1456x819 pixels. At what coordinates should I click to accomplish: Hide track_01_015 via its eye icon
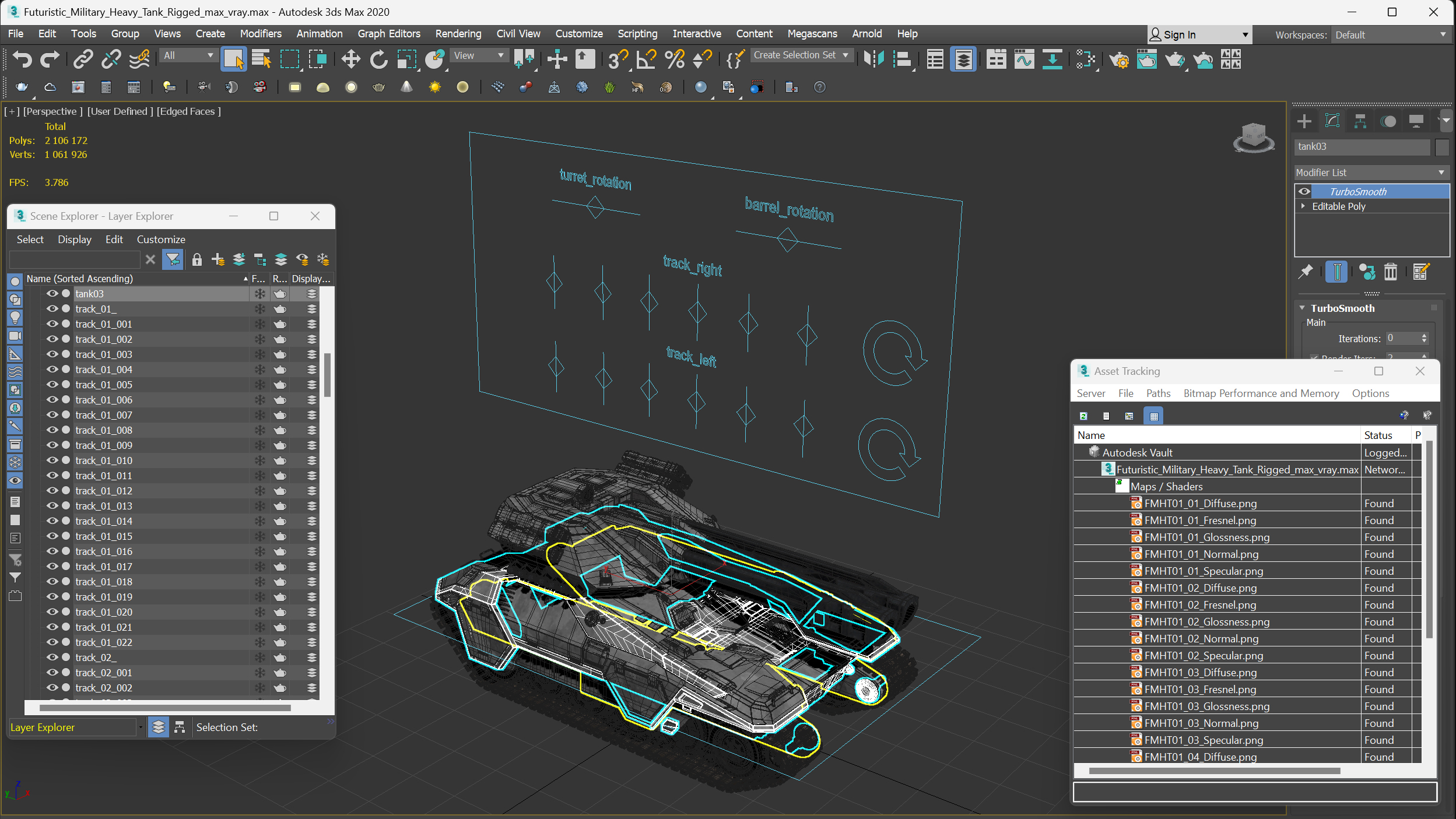click(52, 536)
